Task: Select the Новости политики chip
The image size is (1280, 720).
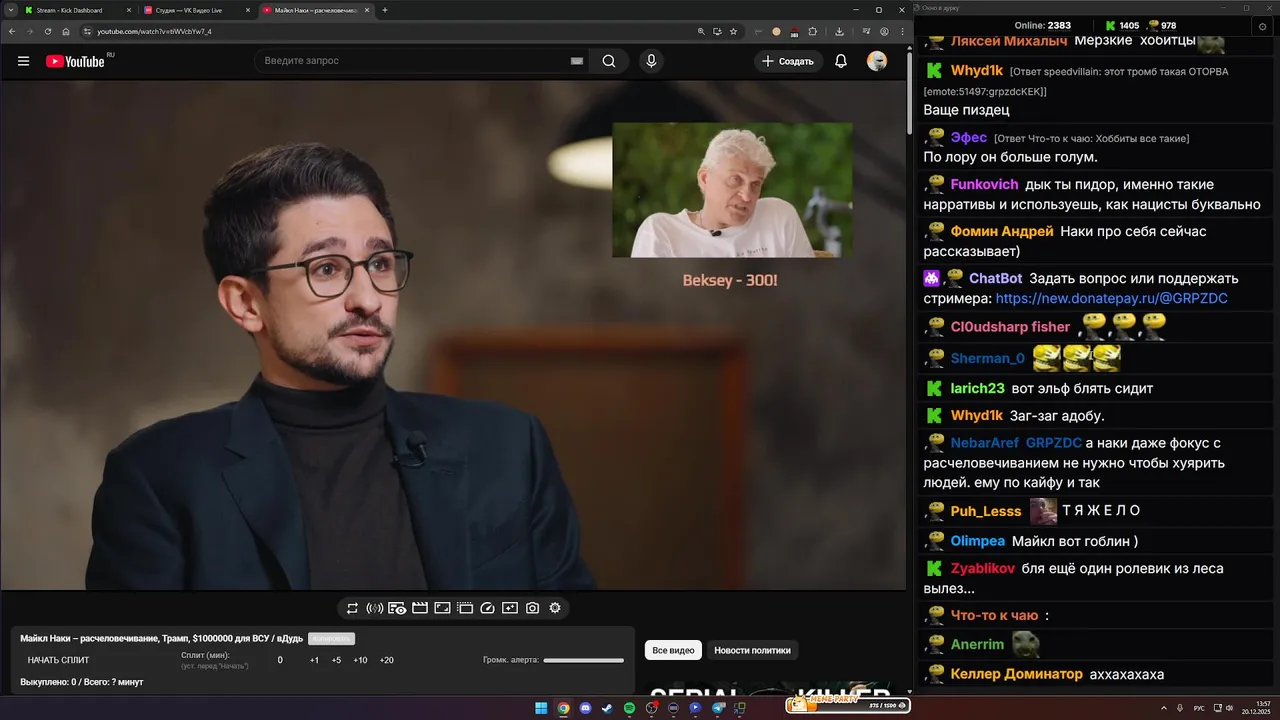Action: click(752, 650)
